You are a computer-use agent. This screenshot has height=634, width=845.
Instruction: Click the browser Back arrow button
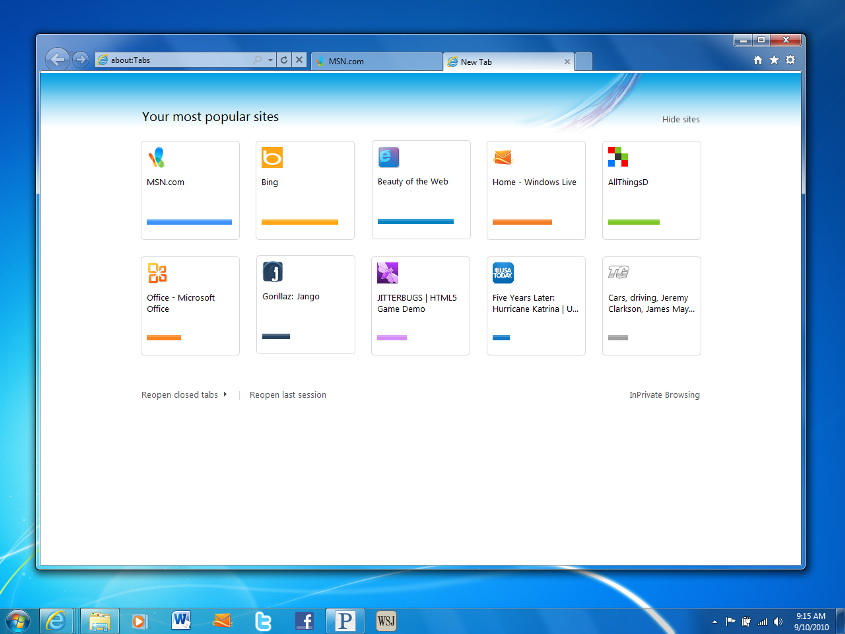(58, 59)
